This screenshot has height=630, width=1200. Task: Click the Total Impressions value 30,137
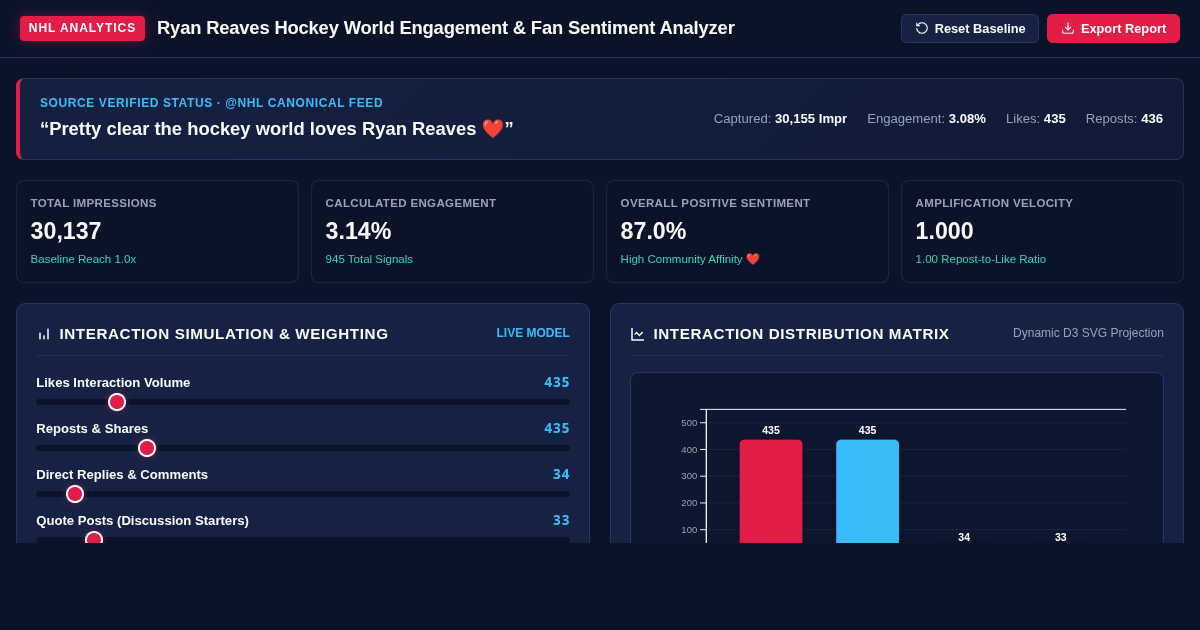[x=66, y=231]
